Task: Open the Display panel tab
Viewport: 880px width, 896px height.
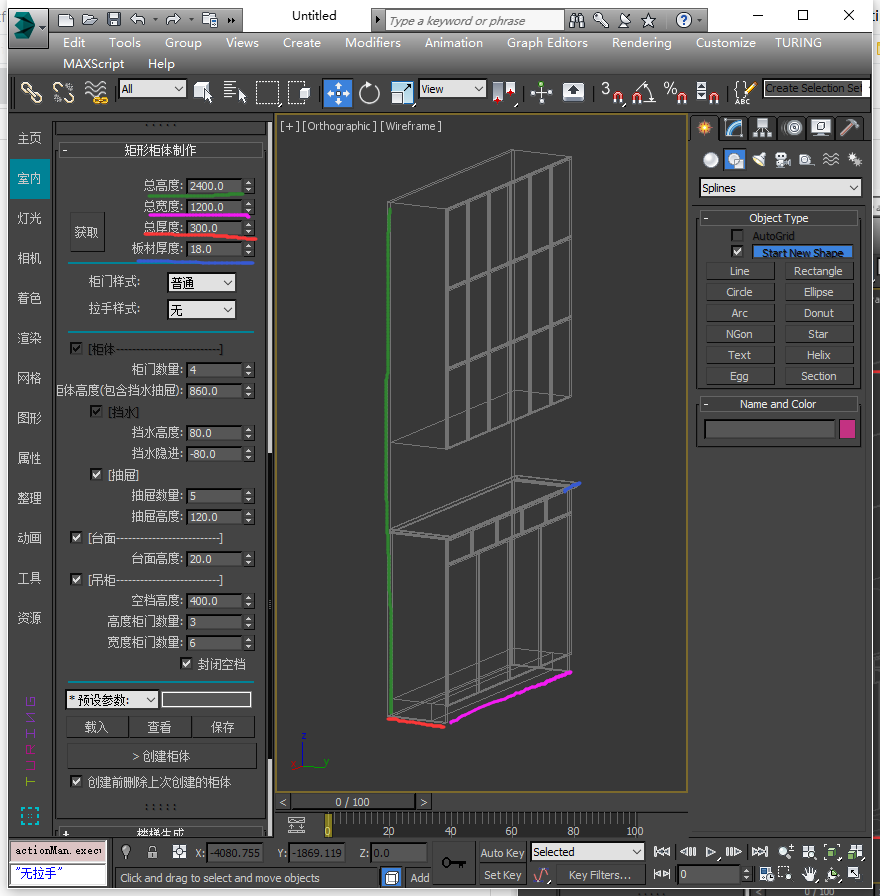Action: tap(821, 128)
